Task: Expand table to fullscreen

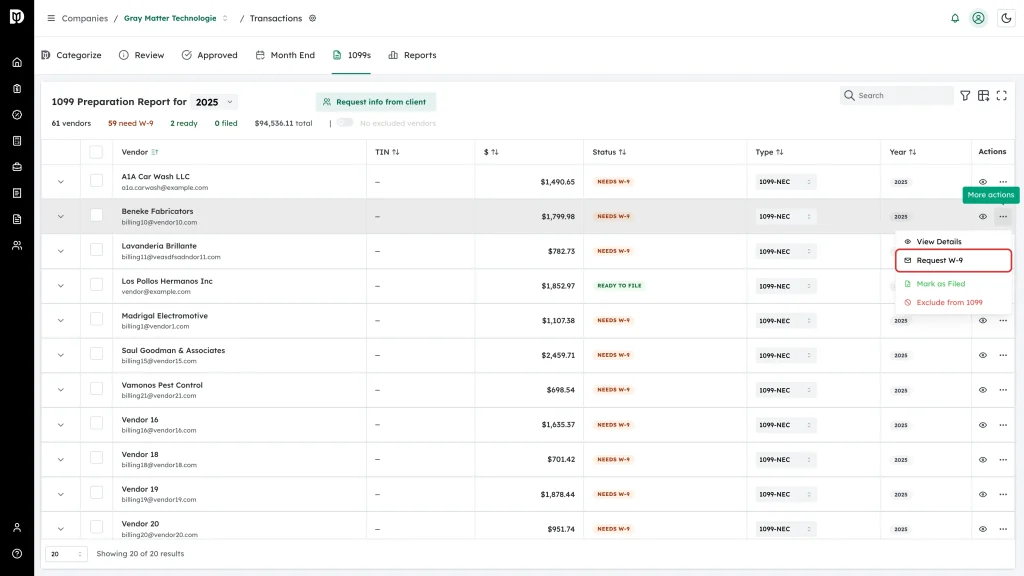Action: [x=1002, y=96]
